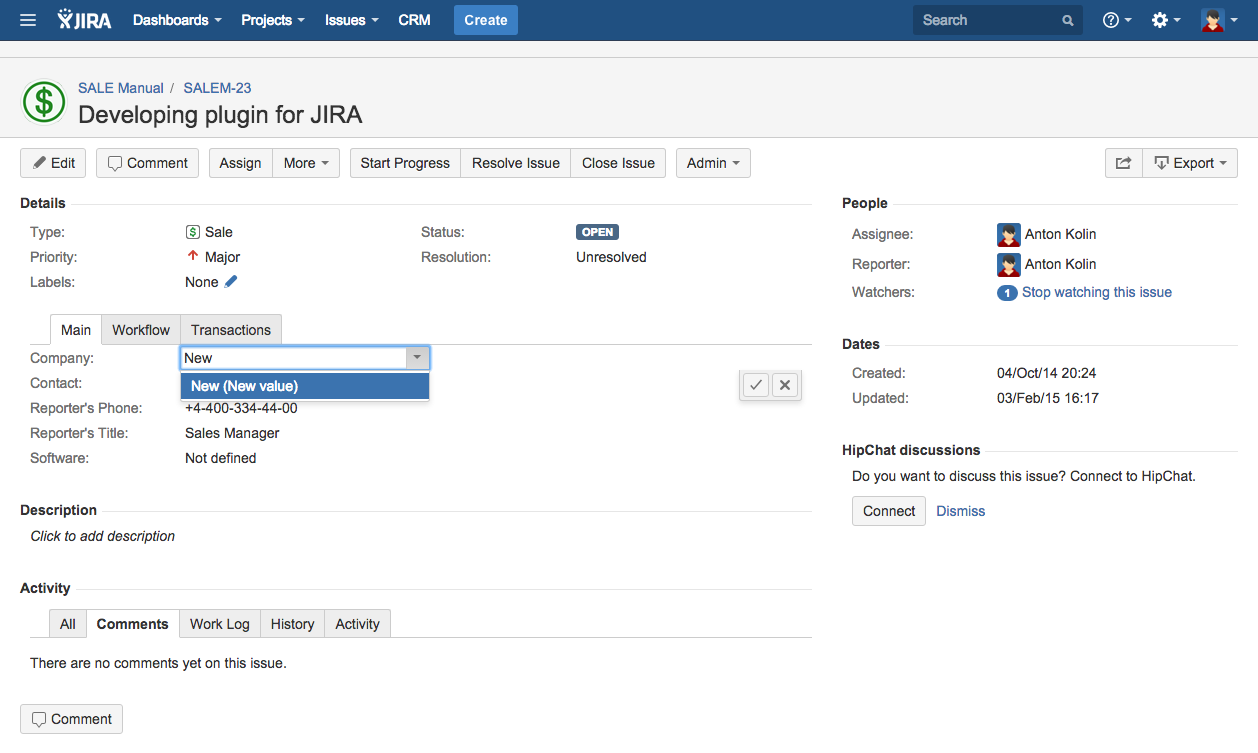Viewport: 1258px width, 753px height.
Task: Click the Search field in header
Action: (x=988, y=20)
